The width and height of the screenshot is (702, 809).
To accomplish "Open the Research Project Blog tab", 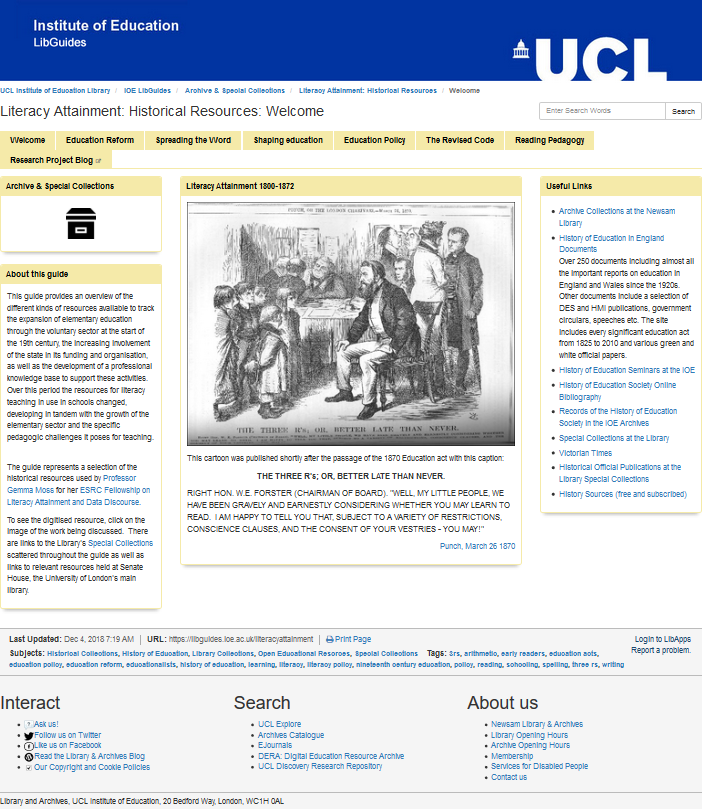I will coord(55,160).
